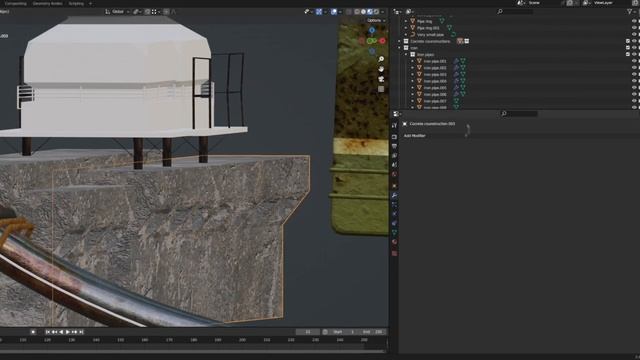Toggle X-ray mode in viewport header
640x360 pixels.
[349, 12]
